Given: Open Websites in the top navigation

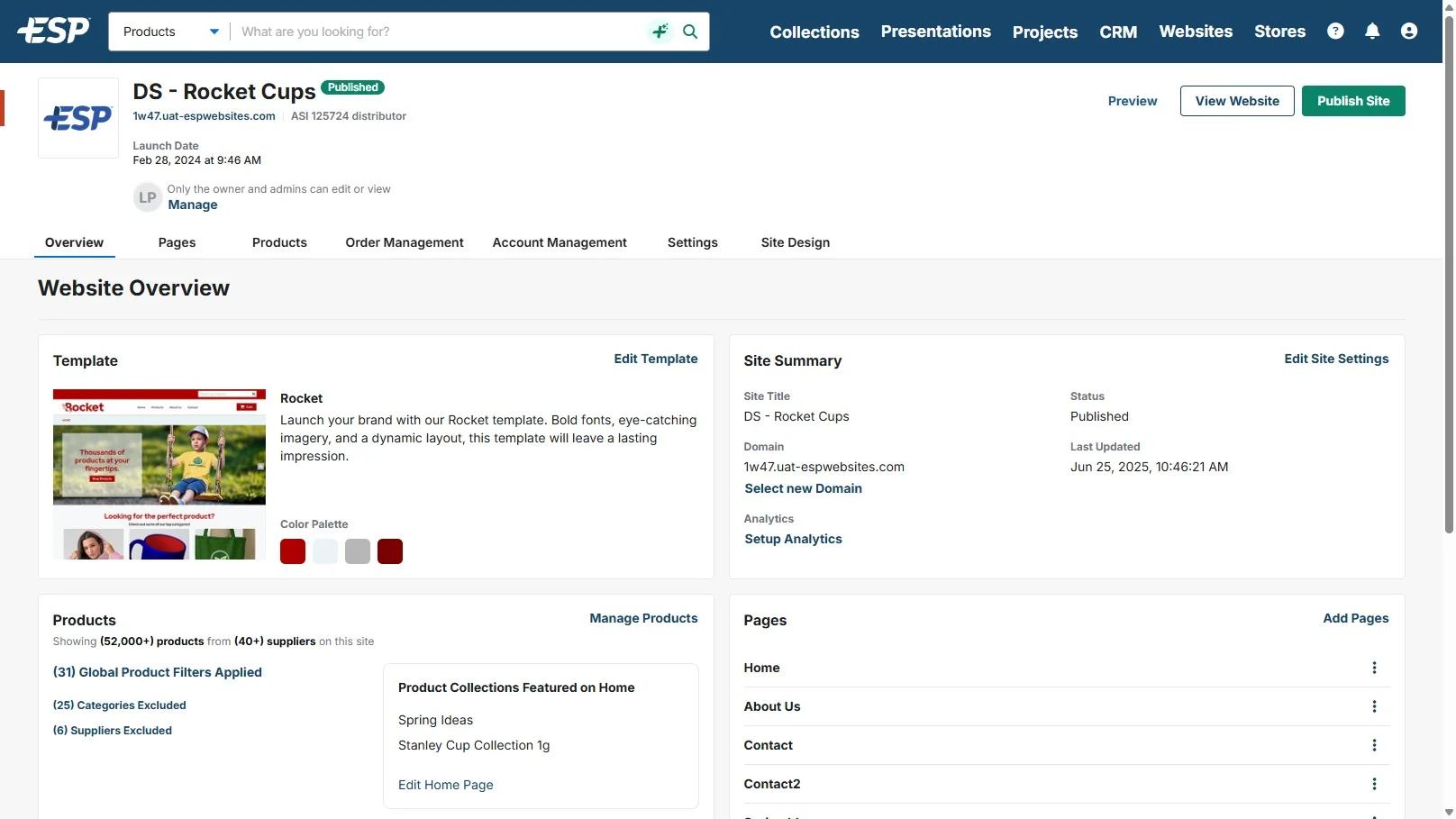Looking at the screenshot, I should click(1196, 32).
